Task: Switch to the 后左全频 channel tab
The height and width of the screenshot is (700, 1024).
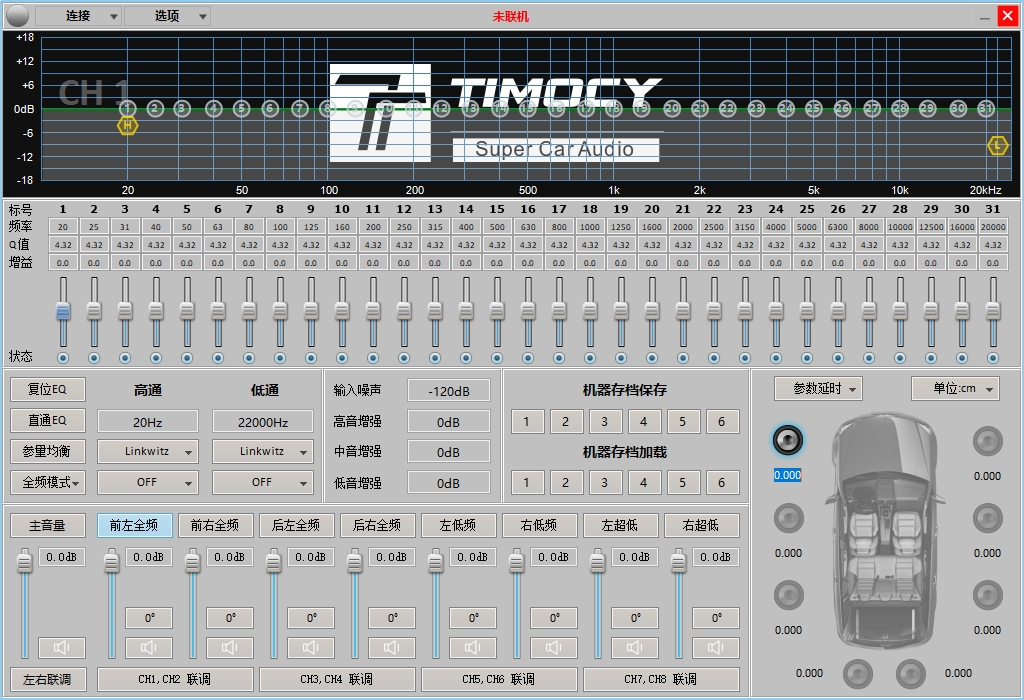Action: [296, 525]
